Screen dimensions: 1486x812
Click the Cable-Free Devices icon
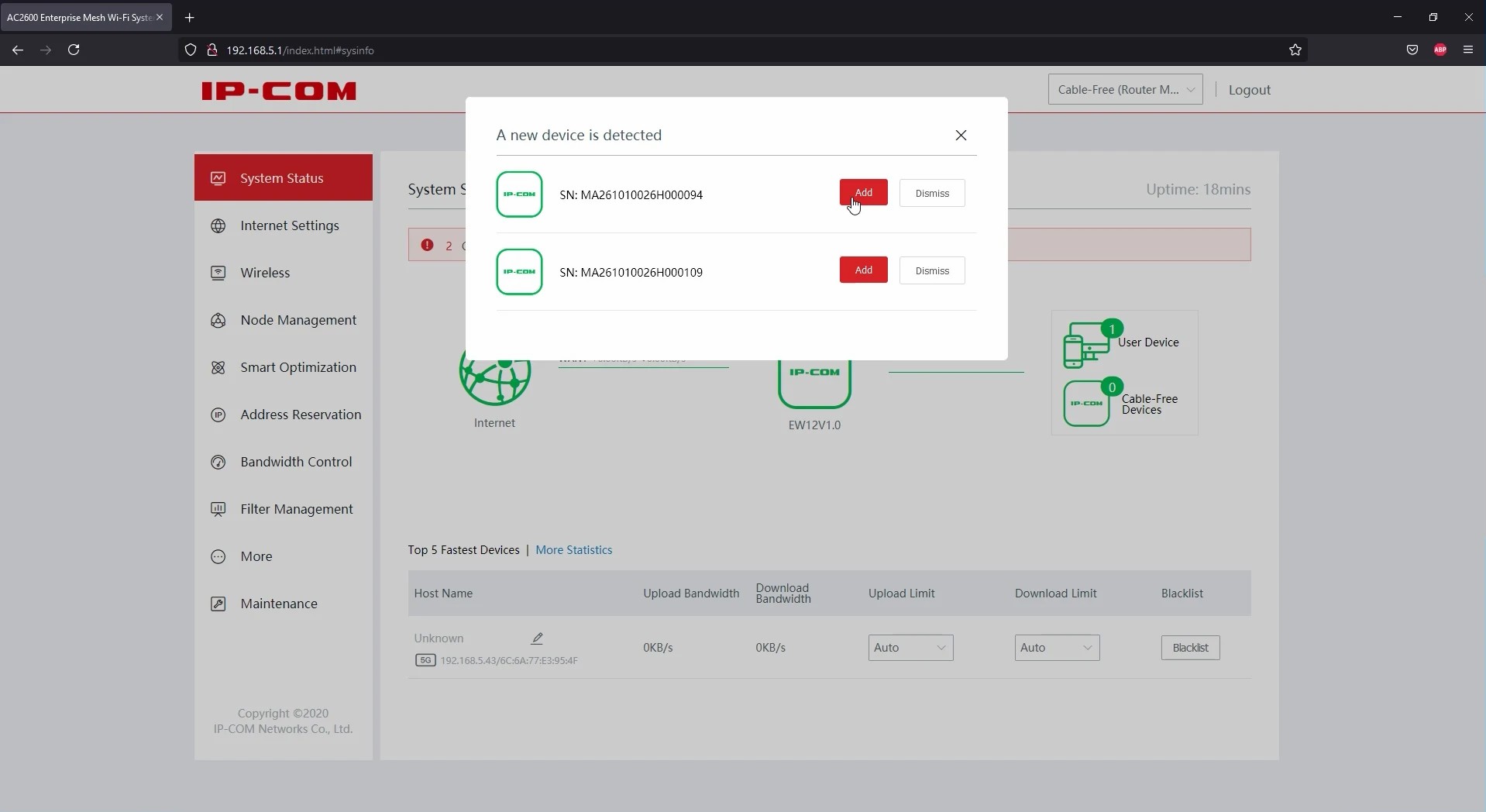click(x=1086, y=404)
